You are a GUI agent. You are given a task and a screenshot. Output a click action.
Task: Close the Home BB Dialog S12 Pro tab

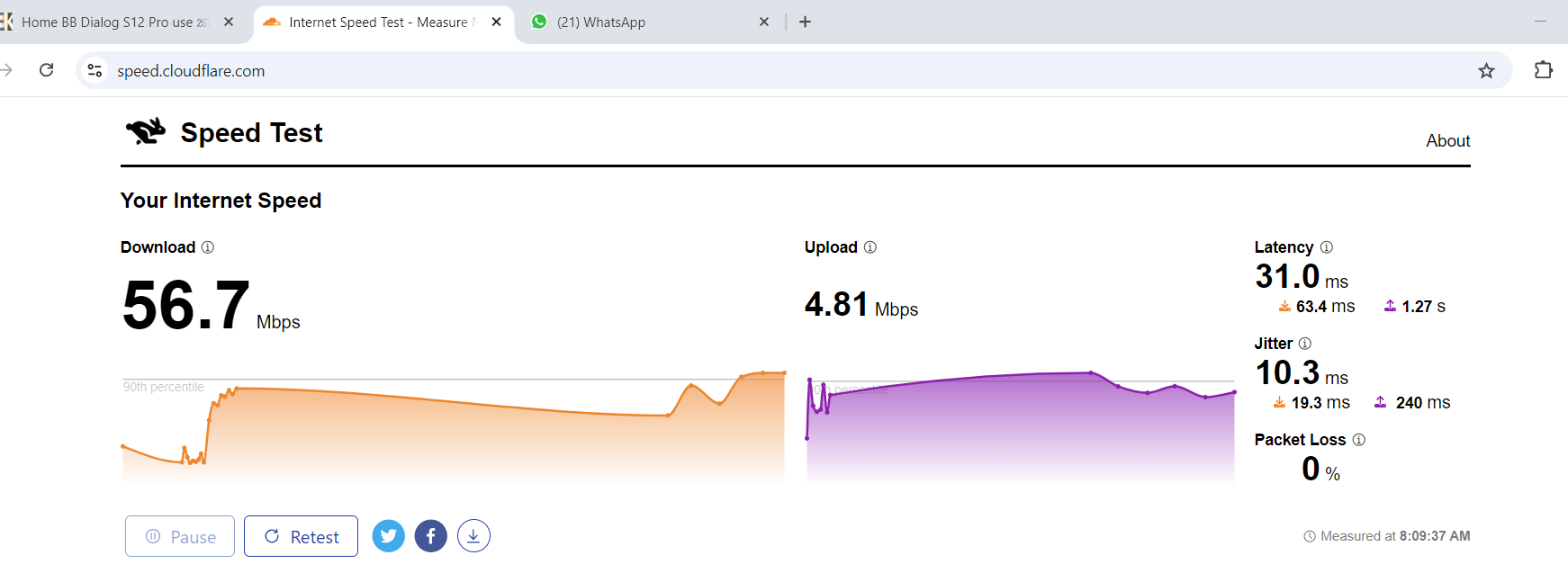[x=229, y=22]
